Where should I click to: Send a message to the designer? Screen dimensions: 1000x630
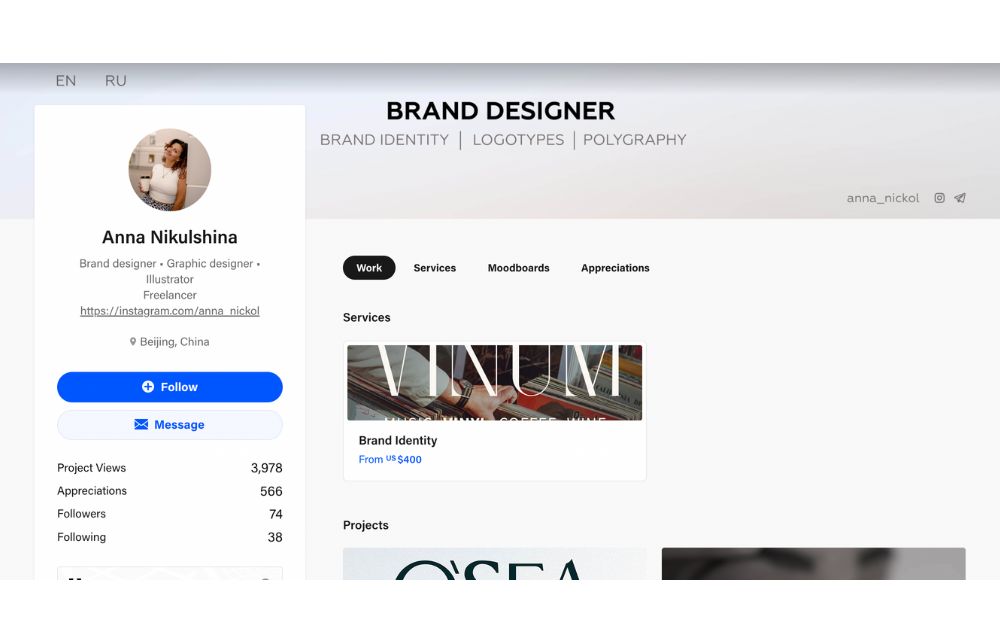click(170, 425)
